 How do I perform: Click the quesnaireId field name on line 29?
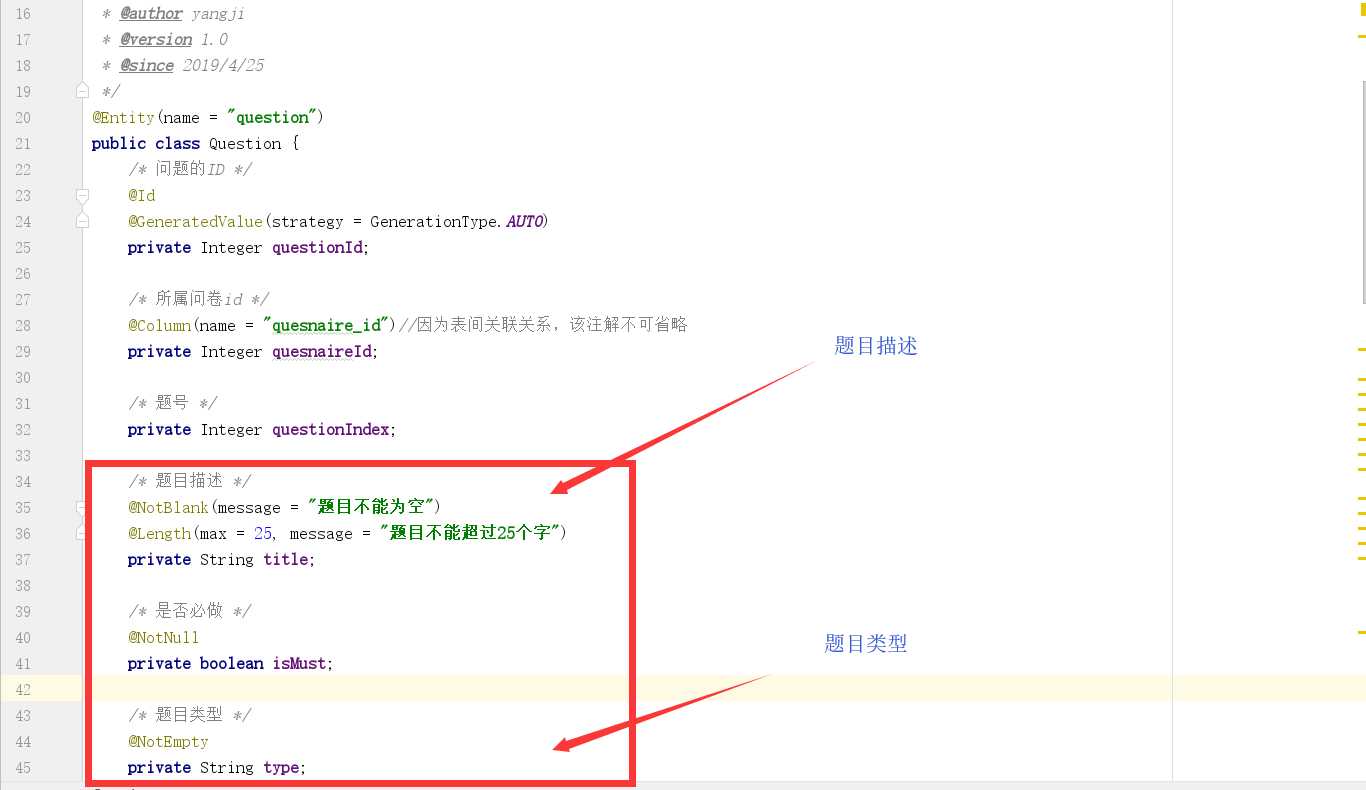click(322, 351)
